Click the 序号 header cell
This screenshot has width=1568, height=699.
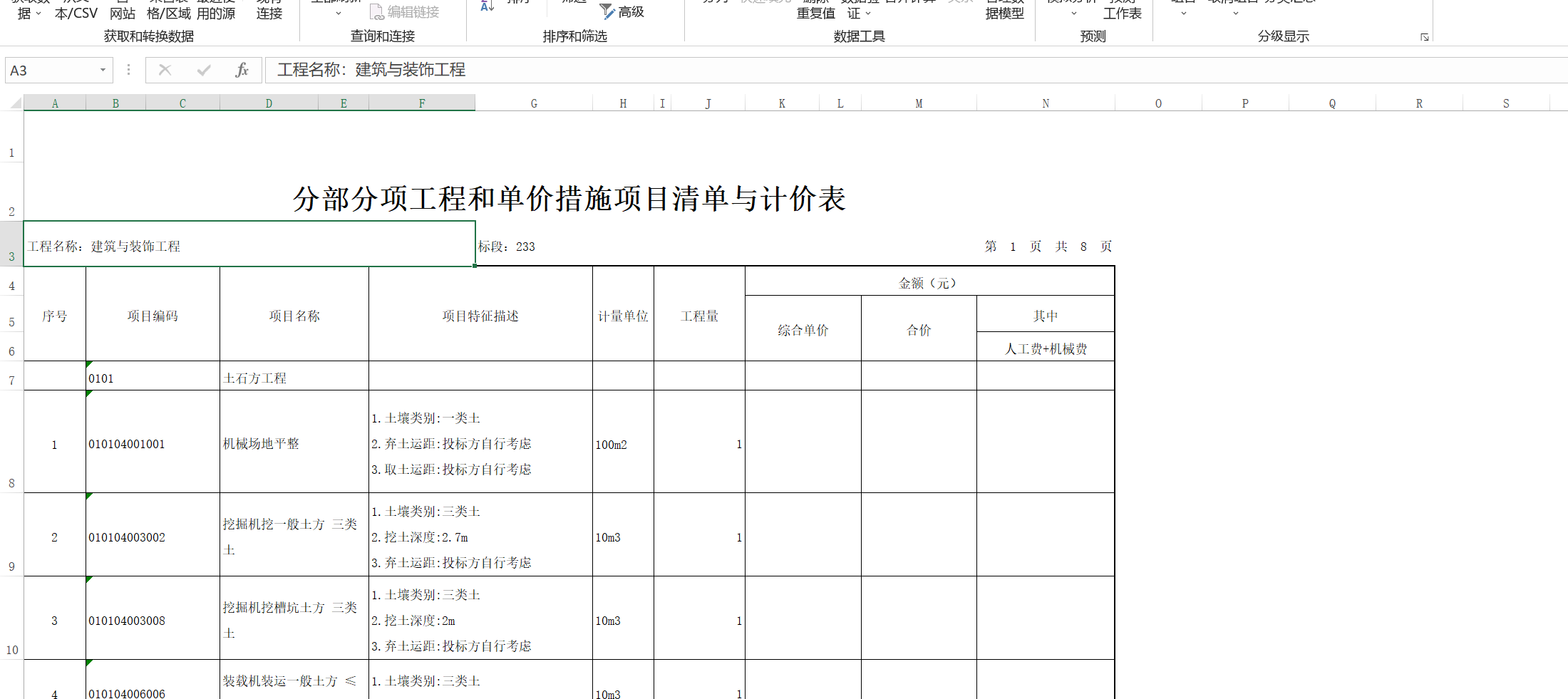point(55,315)
